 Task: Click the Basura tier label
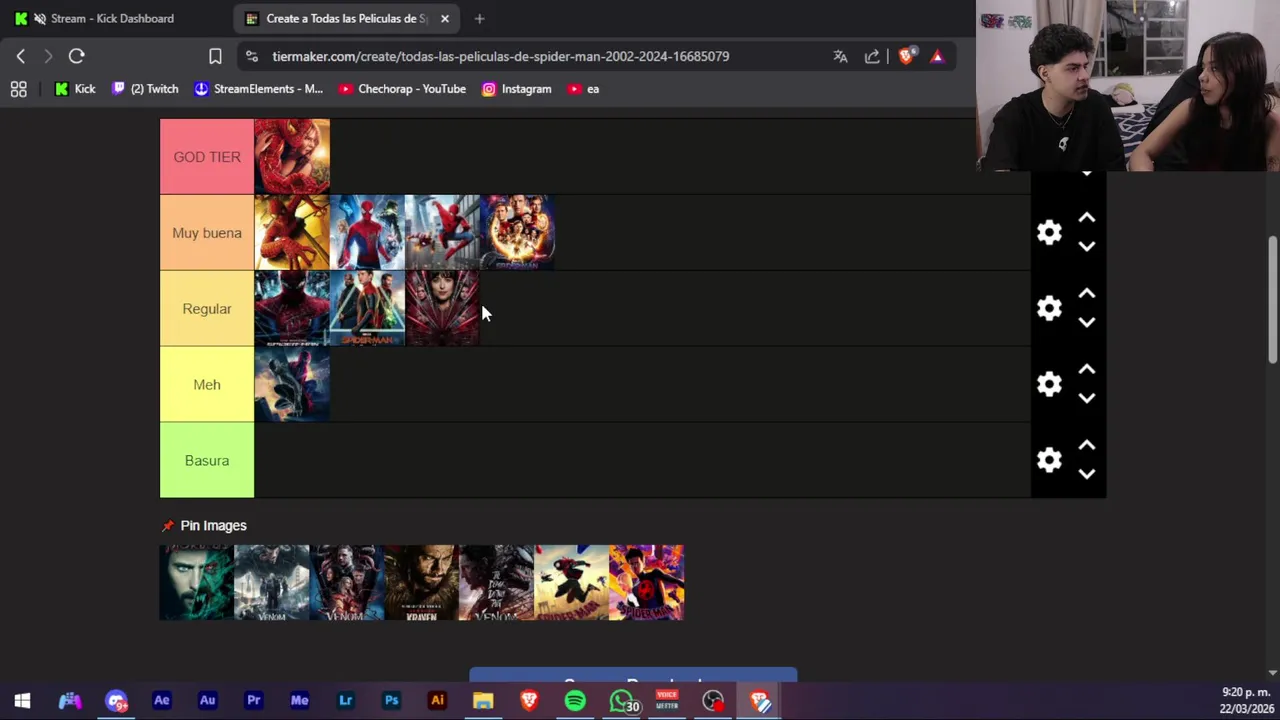tap(207, 461)
